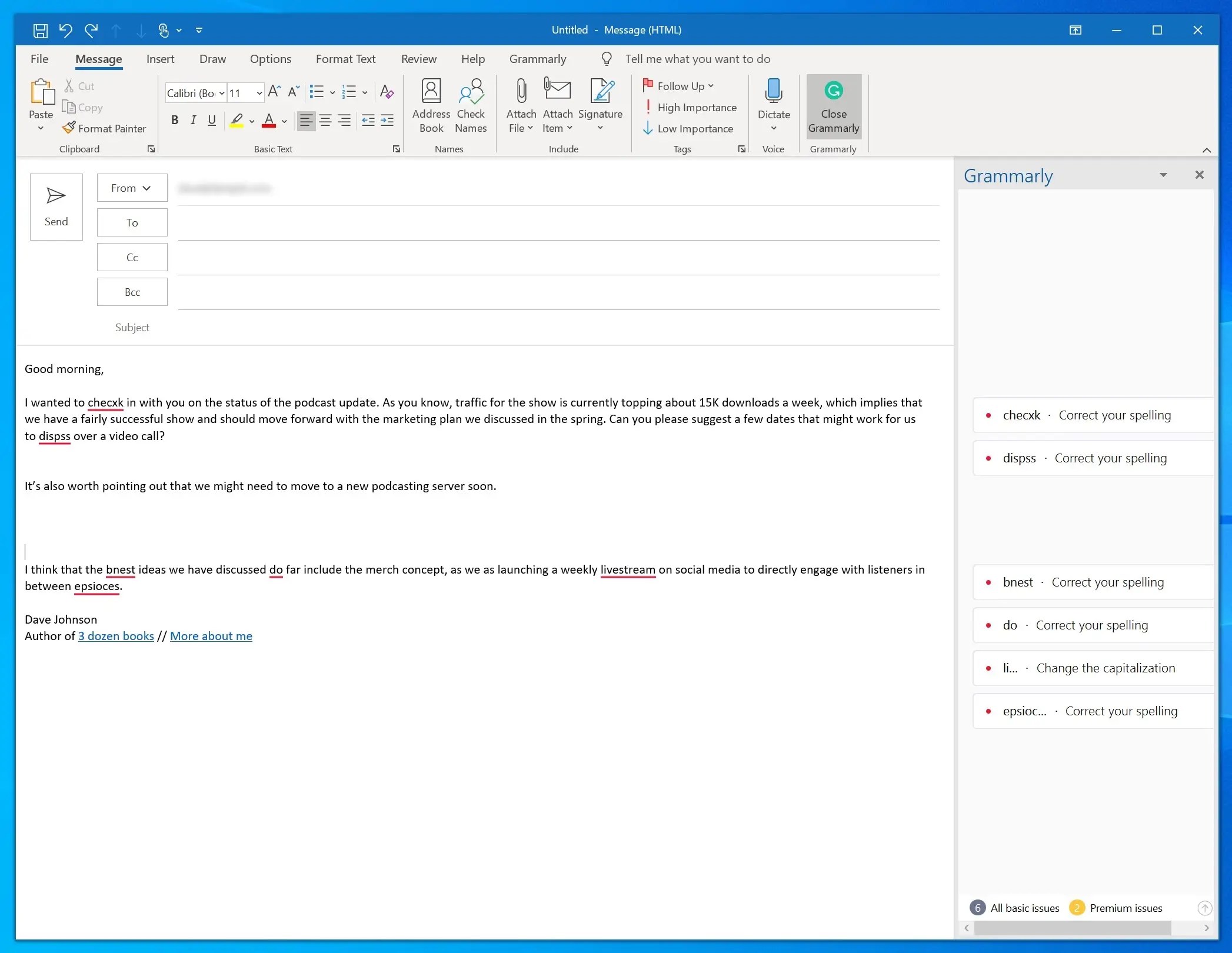
Task: Open the From account dropdown
Action: click(x=132, y=188)
